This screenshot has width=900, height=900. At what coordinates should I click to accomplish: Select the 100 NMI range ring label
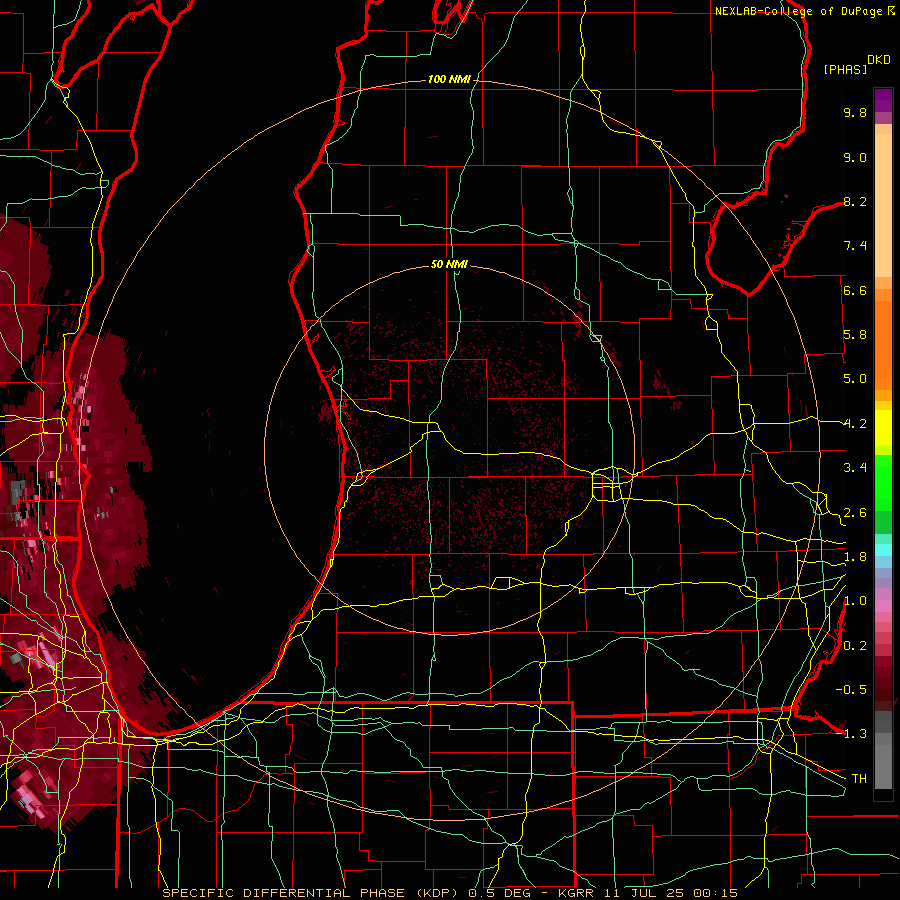pos(449,79)
